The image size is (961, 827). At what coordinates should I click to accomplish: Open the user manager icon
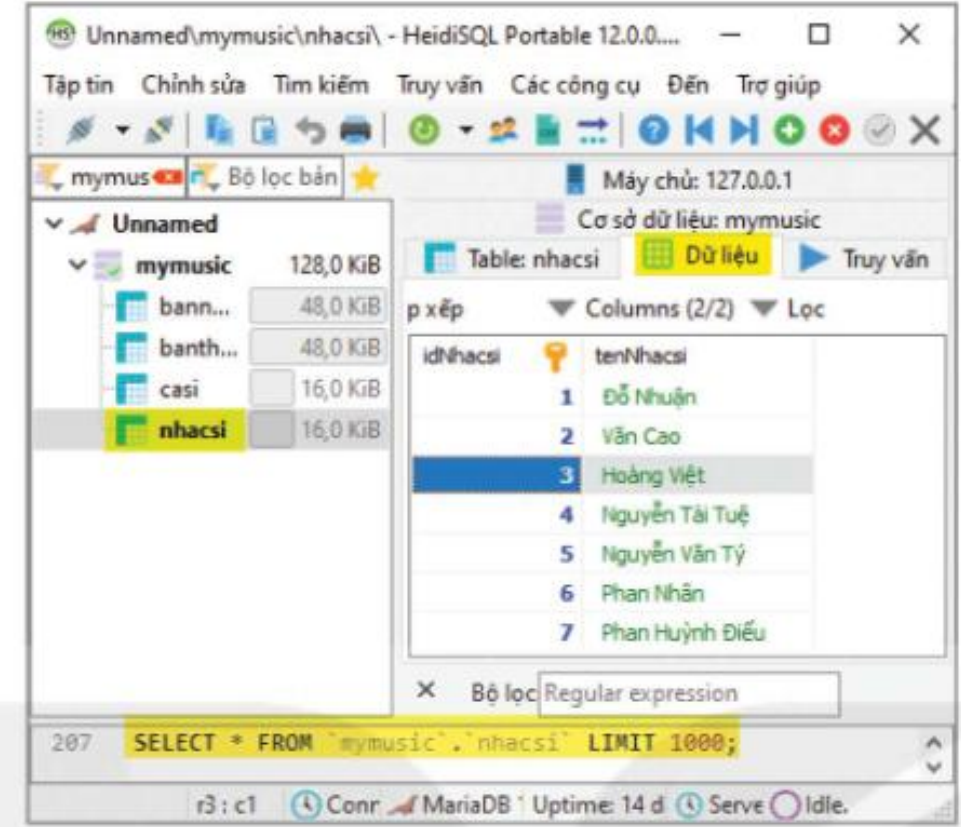503,130
